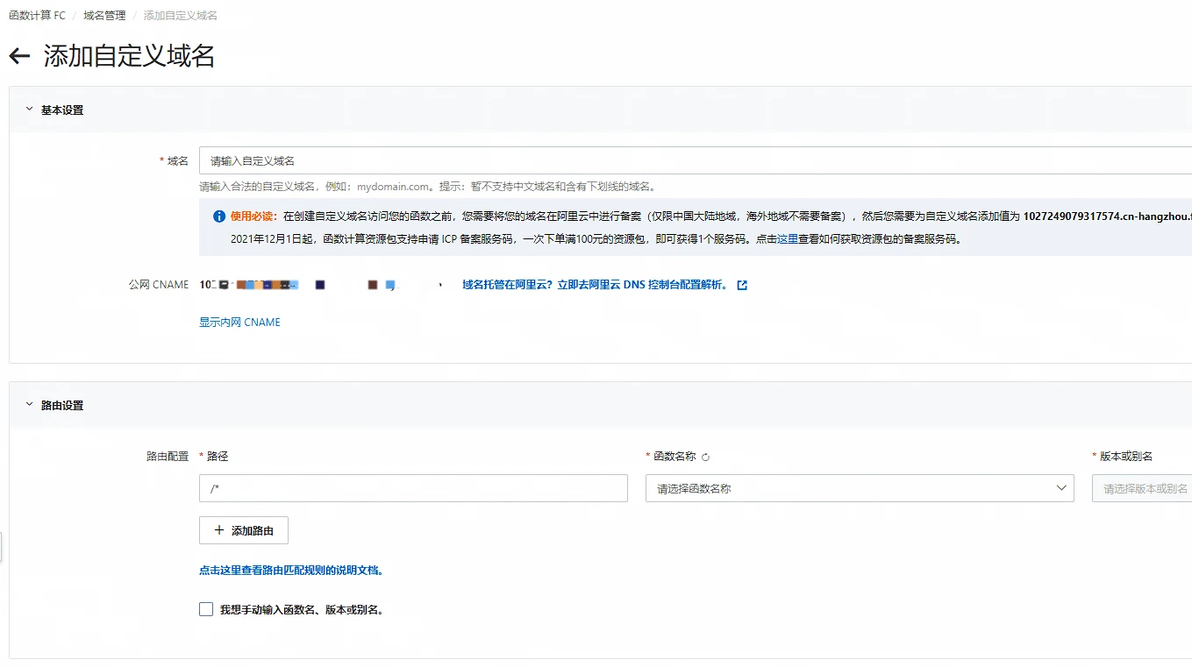Click the 路径 input containing /*

[413, 488]
